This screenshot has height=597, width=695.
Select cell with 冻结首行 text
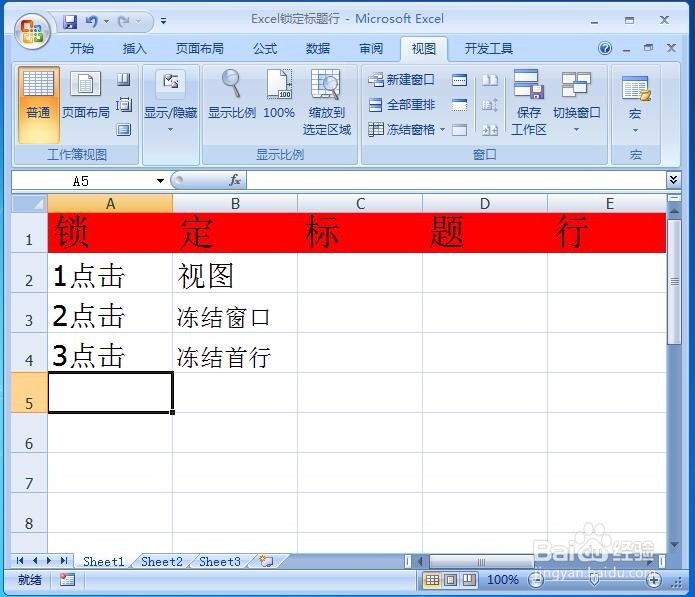[235, 353]
